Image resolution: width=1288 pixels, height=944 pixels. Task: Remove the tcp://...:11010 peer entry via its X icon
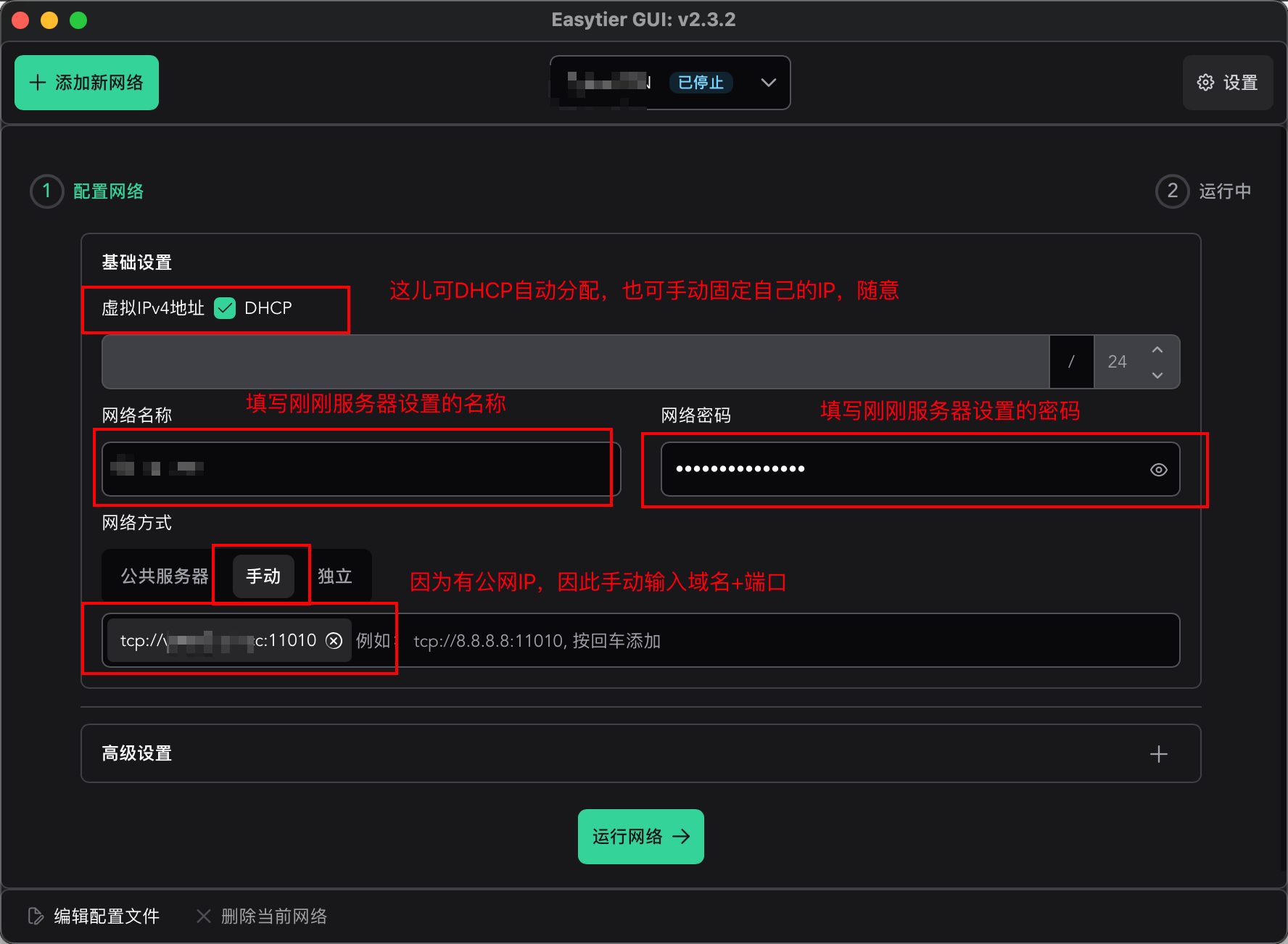pos(334,640)
